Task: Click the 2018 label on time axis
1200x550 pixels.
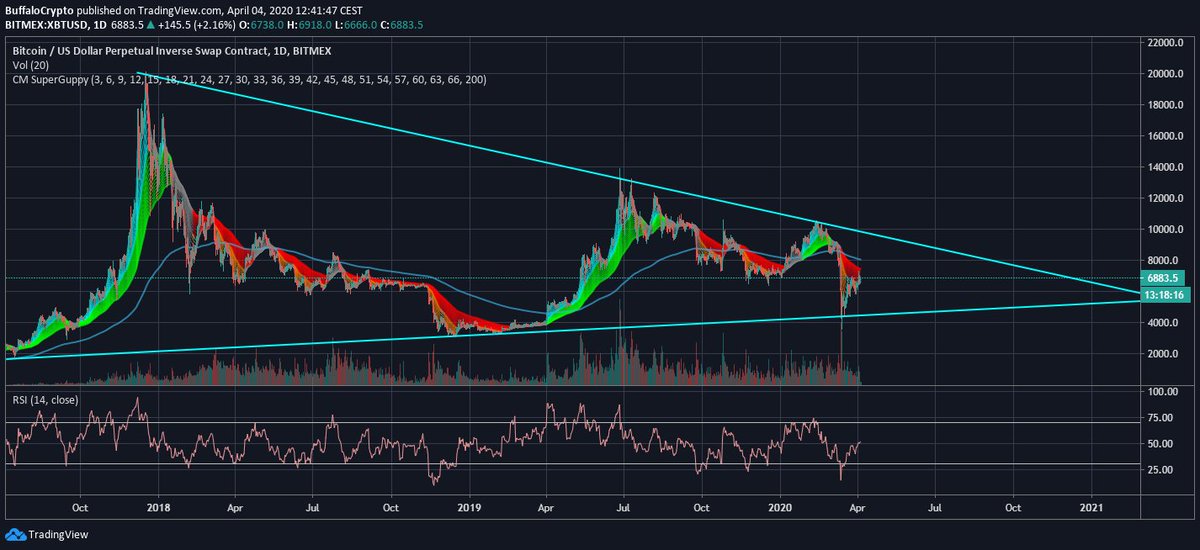Action: [x=160, y=507]
